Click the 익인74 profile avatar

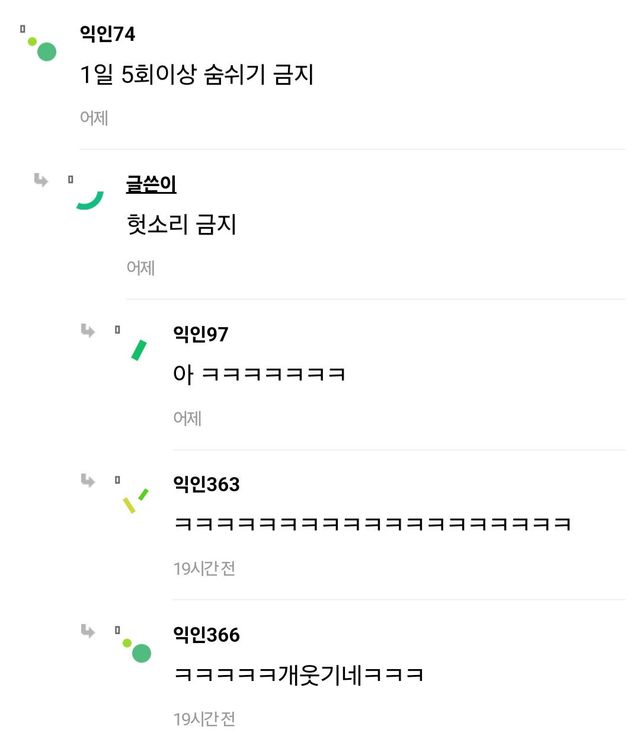tap(40, 46)
